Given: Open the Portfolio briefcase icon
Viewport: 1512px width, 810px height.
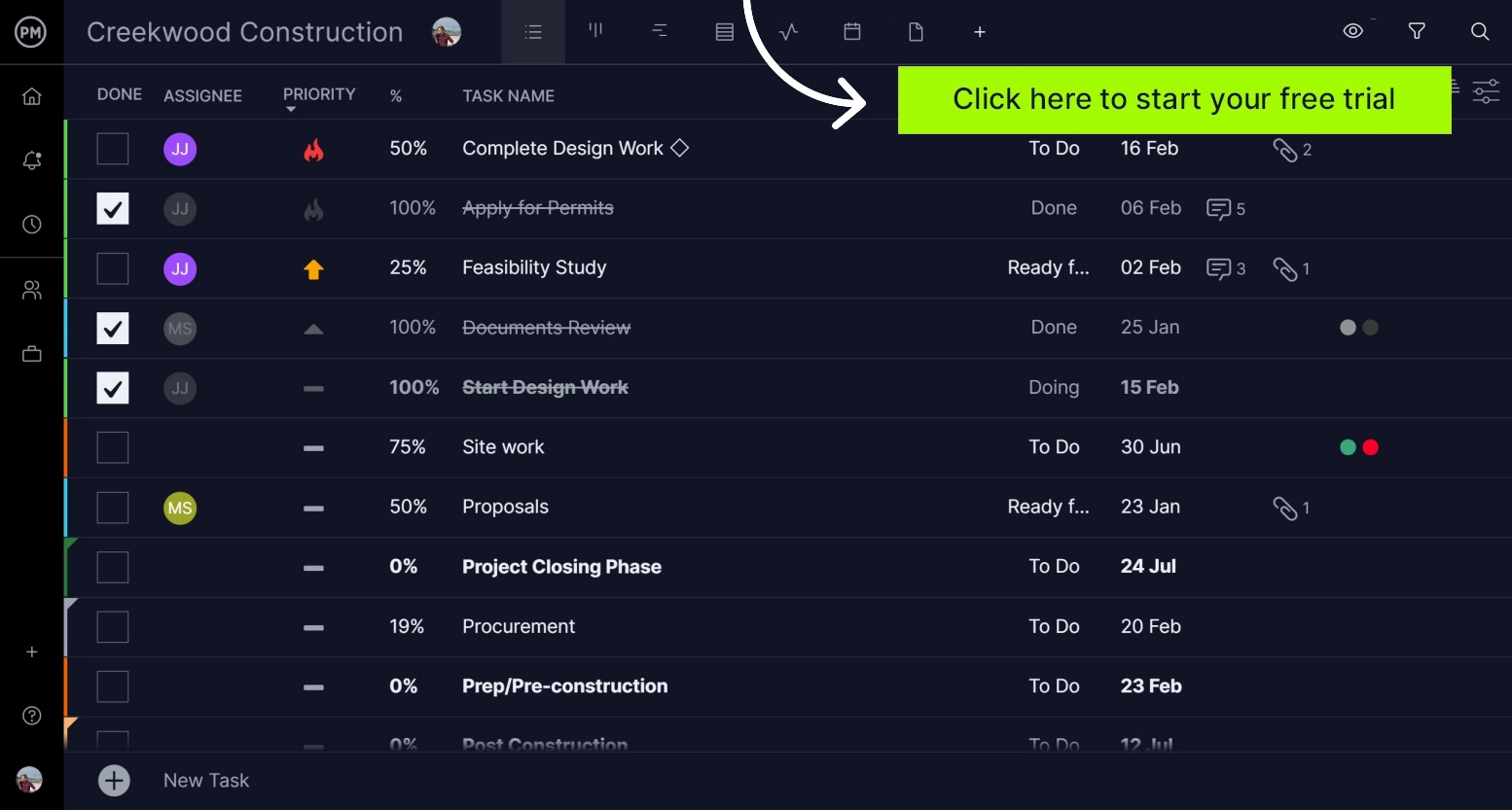Looking at the screenshot, I should tap(32, 354).
